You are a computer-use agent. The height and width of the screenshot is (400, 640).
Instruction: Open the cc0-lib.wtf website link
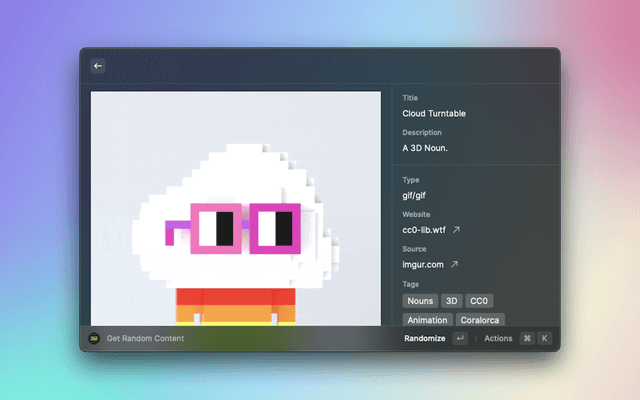424,230
